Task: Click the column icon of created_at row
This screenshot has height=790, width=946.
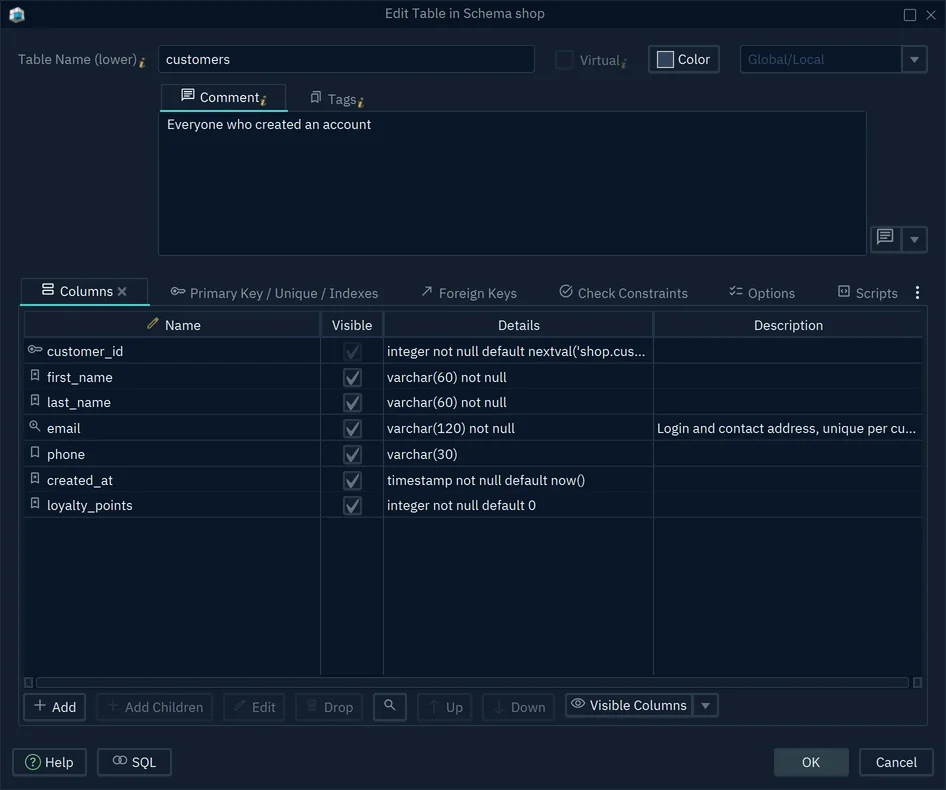Action: pos(35,479)
